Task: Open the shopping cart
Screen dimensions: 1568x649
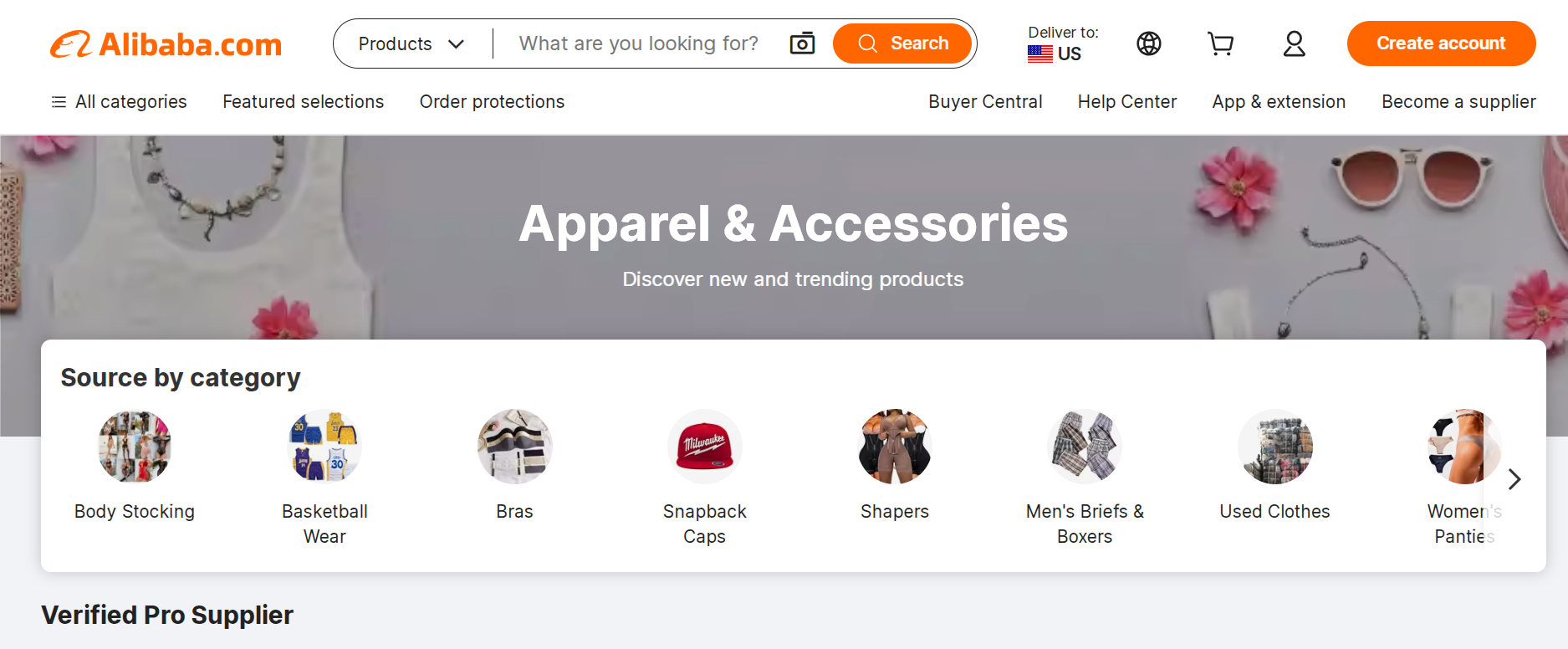Action: 1220,43
